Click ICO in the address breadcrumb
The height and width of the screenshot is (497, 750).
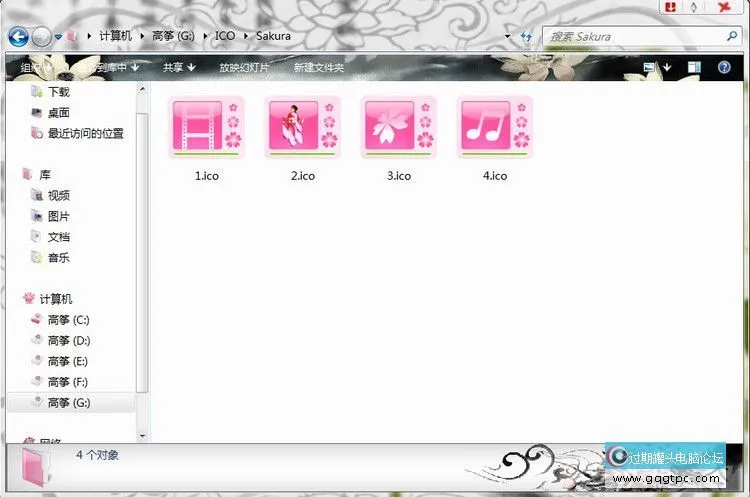pos(225,36)
